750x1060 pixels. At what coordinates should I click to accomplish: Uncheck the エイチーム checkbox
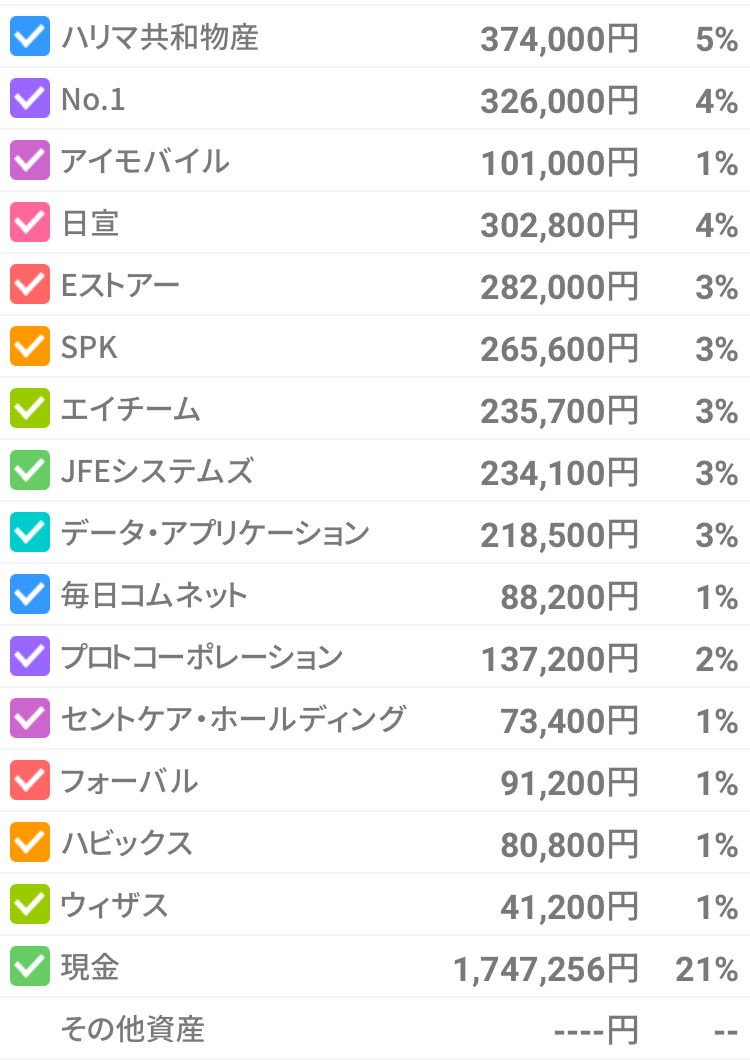pyautogui.click(x=29, y=409)
